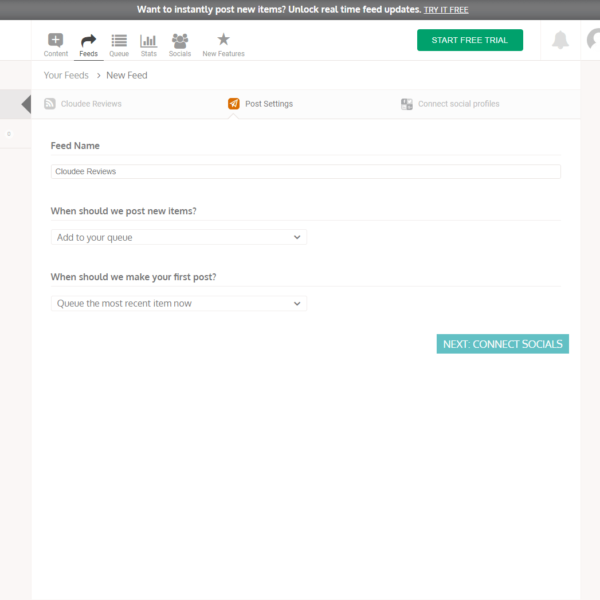Collapse sidebar with the left arrow
This screenshot has width=600, height=600.
(x=26, y=104)
